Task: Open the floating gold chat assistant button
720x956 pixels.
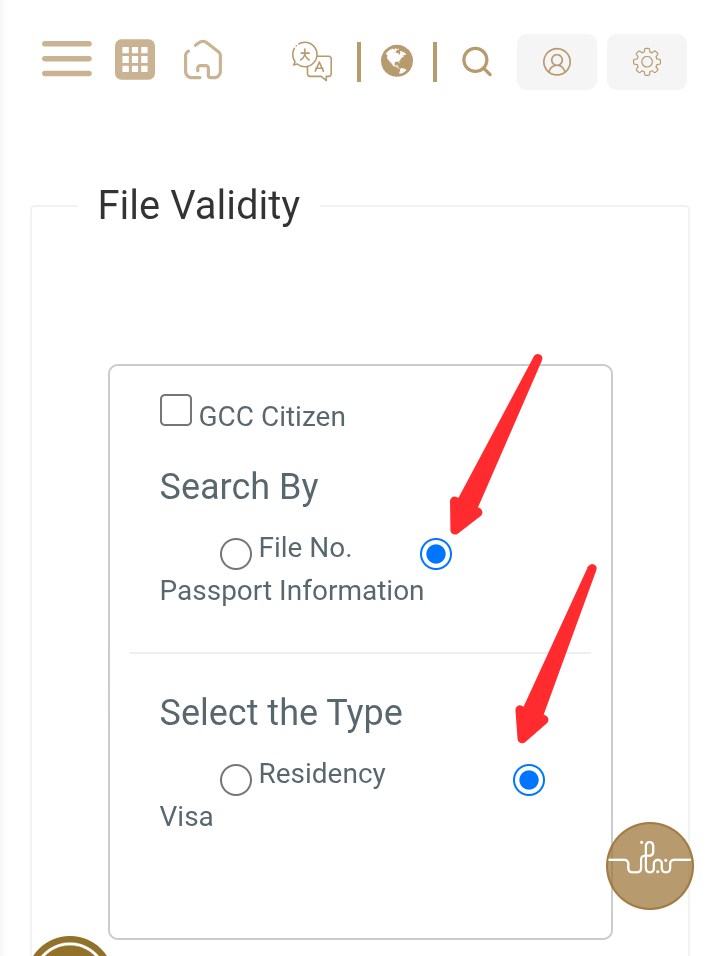Action: tap(650, 866)
